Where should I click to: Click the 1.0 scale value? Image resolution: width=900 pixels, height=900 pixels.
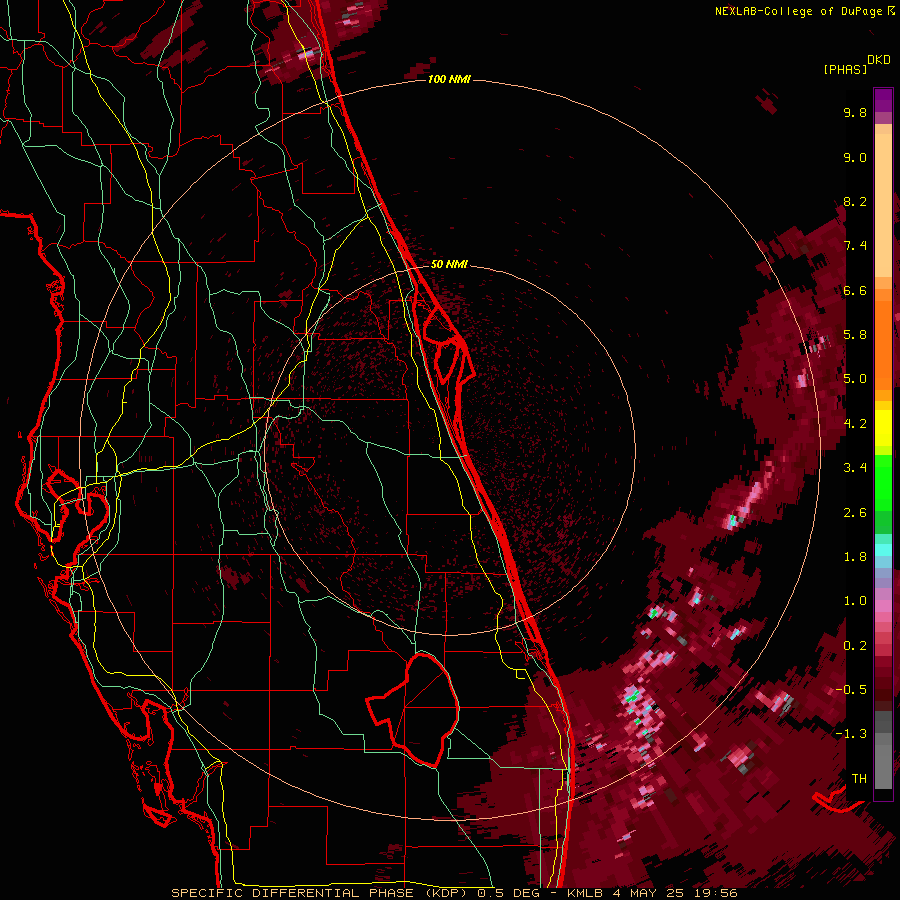pyautogui.click(x=855, y=601)
